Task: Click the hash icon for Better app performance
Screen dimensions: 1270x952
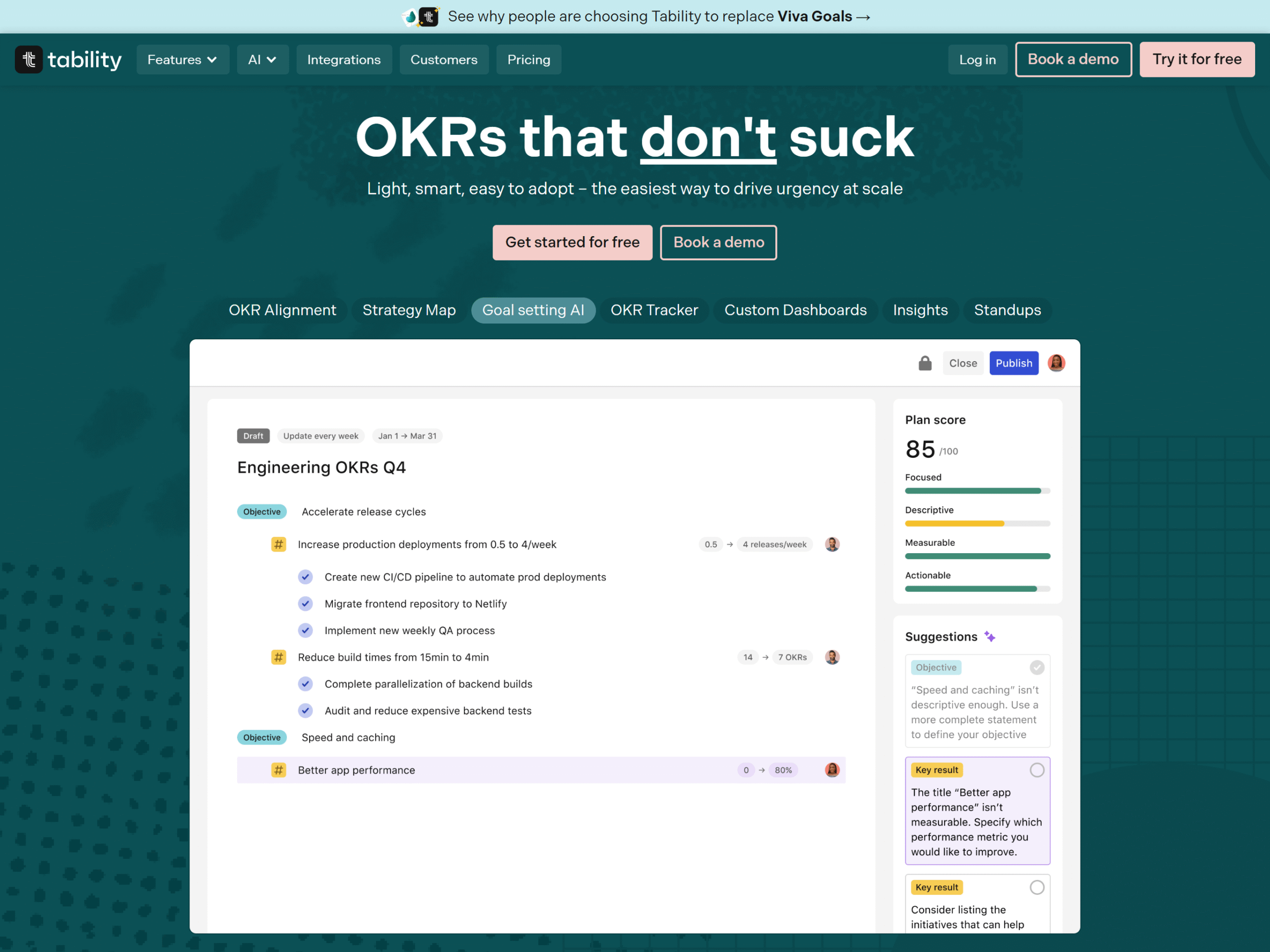Action: coord(278,770)
